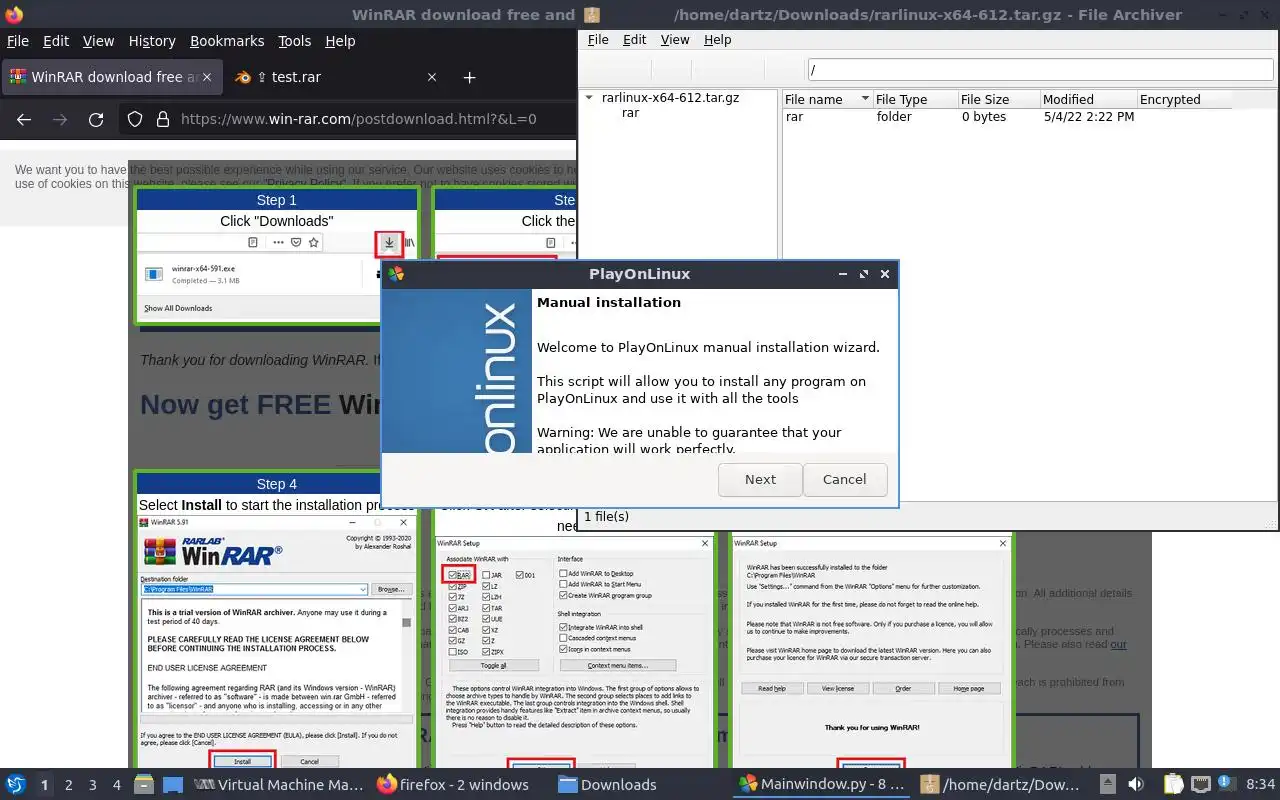This screenshot has width=1280, height=800.
Task: Open clipboard manager tray icon
Action: tap(1174, 785)
